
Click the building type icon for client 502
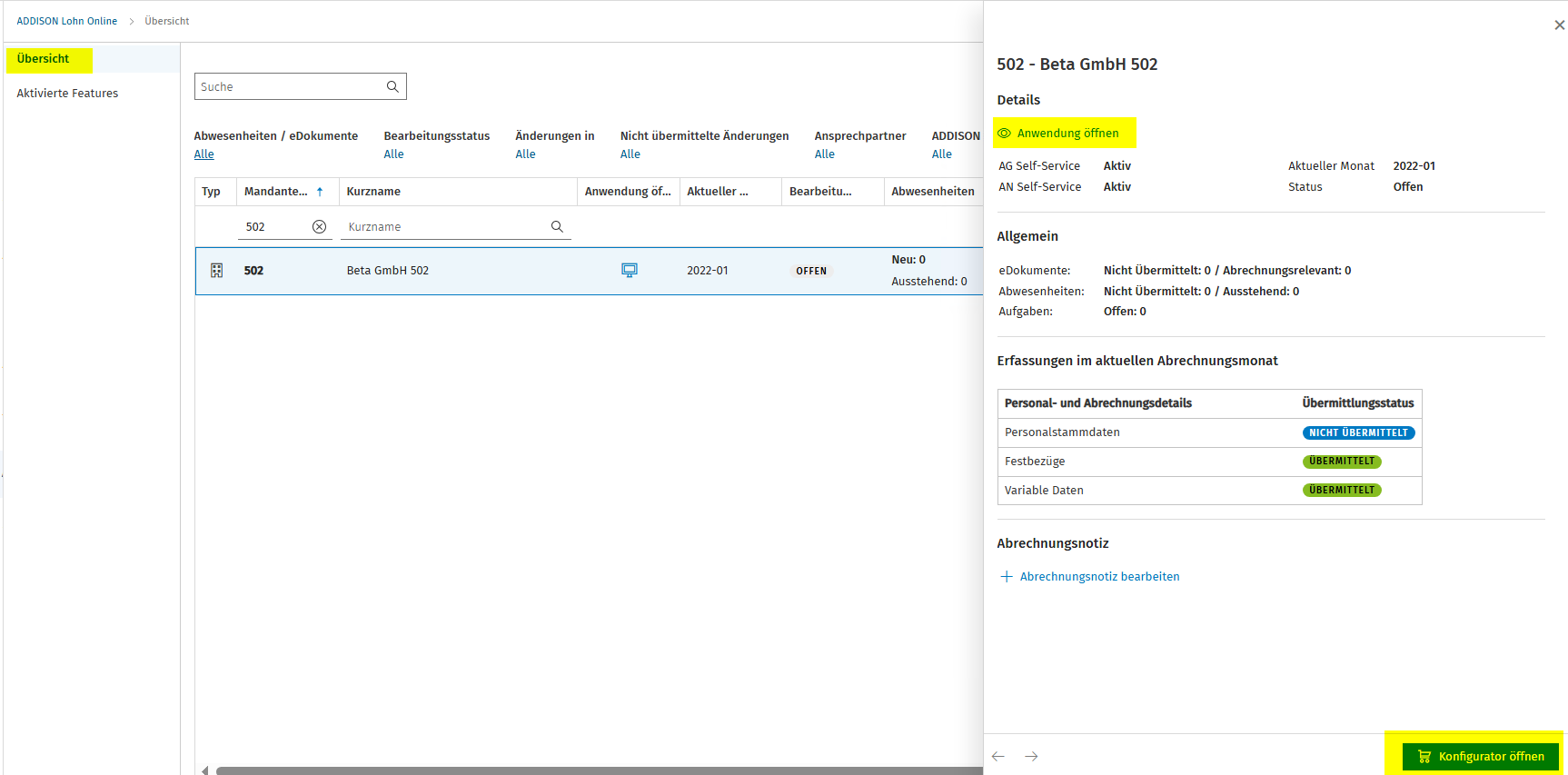[x=216, y=271]
